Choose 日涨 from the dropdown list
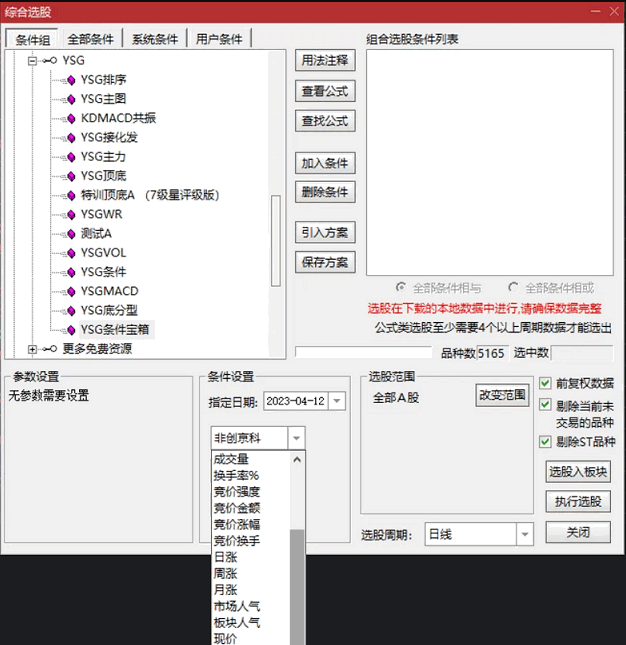Viewport: 626px width, 645px height. click(225, 557)
